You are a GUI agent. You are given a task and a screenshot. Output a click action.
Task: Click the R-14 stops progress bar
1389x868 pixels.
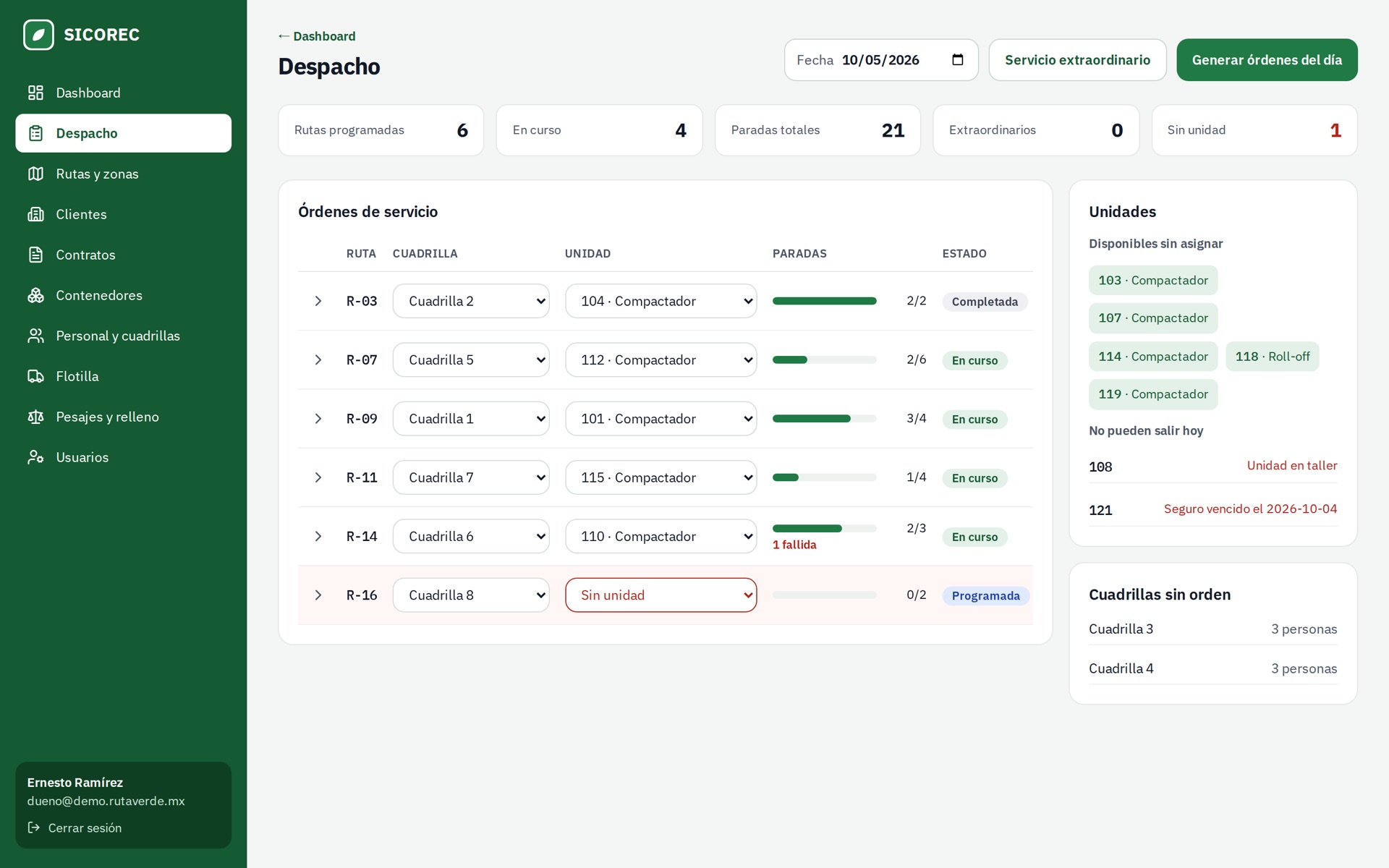click(824, 528)
